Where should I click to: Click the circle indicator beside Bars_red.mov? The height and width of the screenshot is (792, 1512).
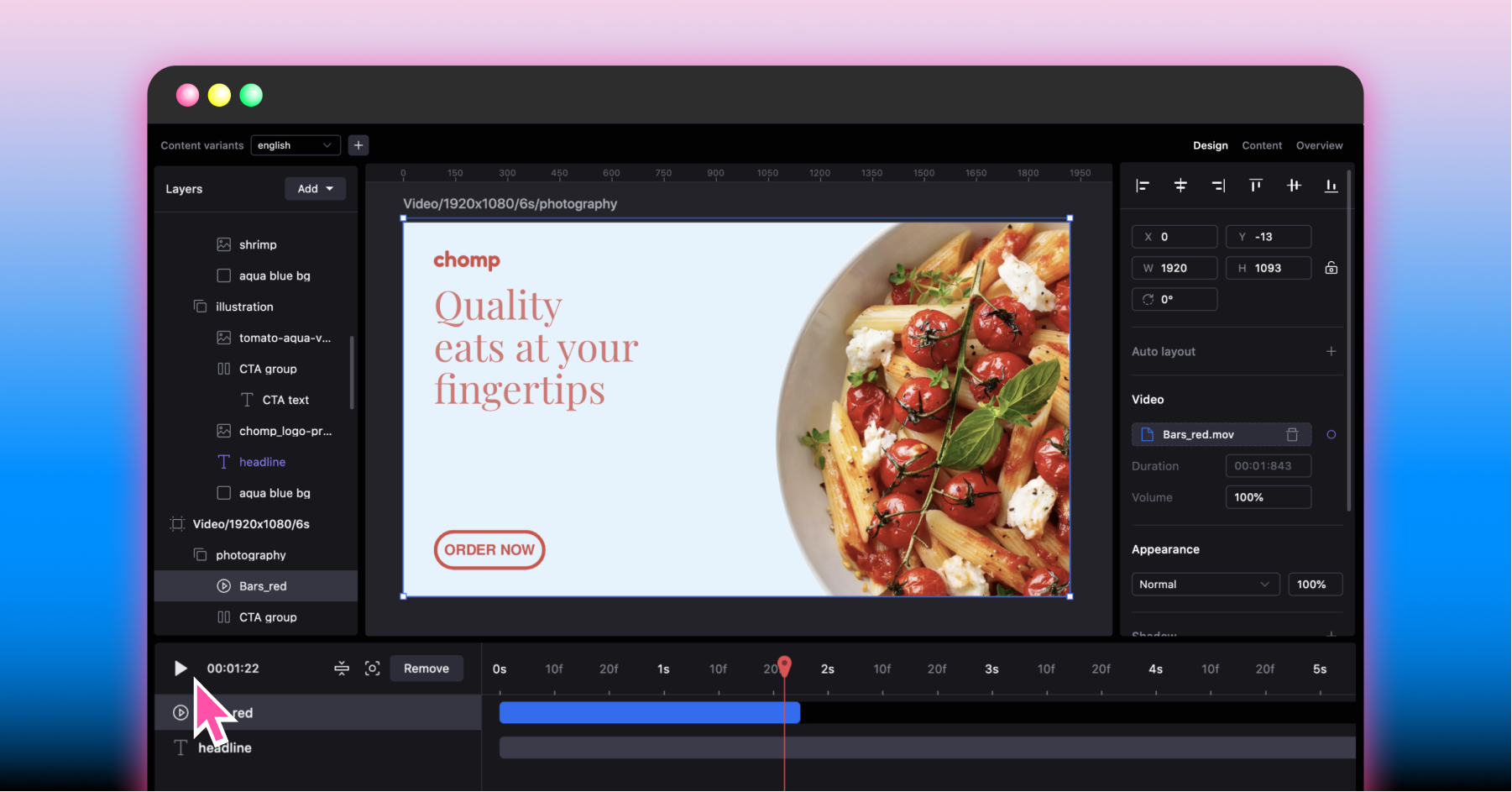coord(1332,434)
